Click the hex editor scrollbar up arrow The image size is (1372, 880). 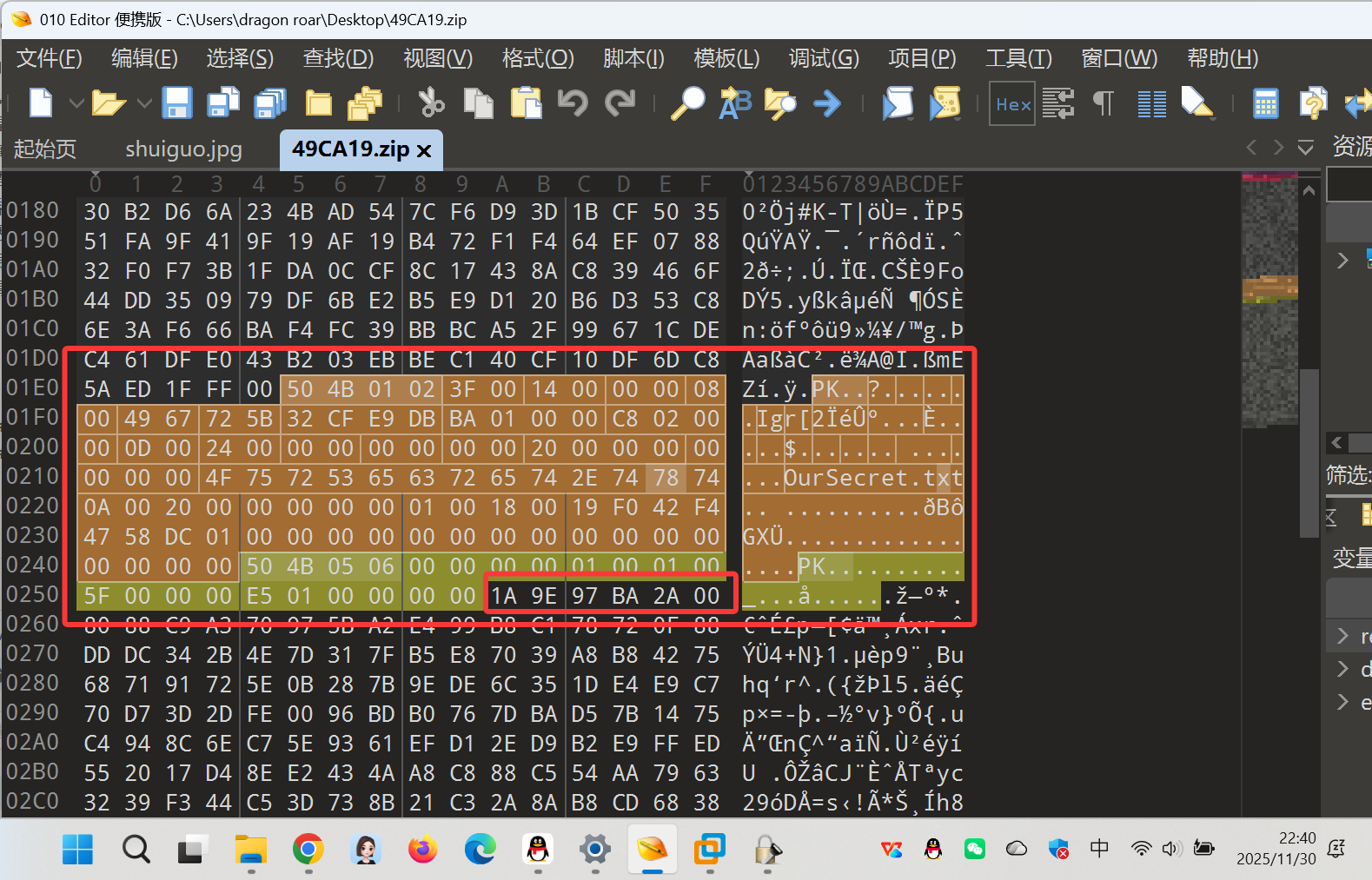(x=1309, y=190)
